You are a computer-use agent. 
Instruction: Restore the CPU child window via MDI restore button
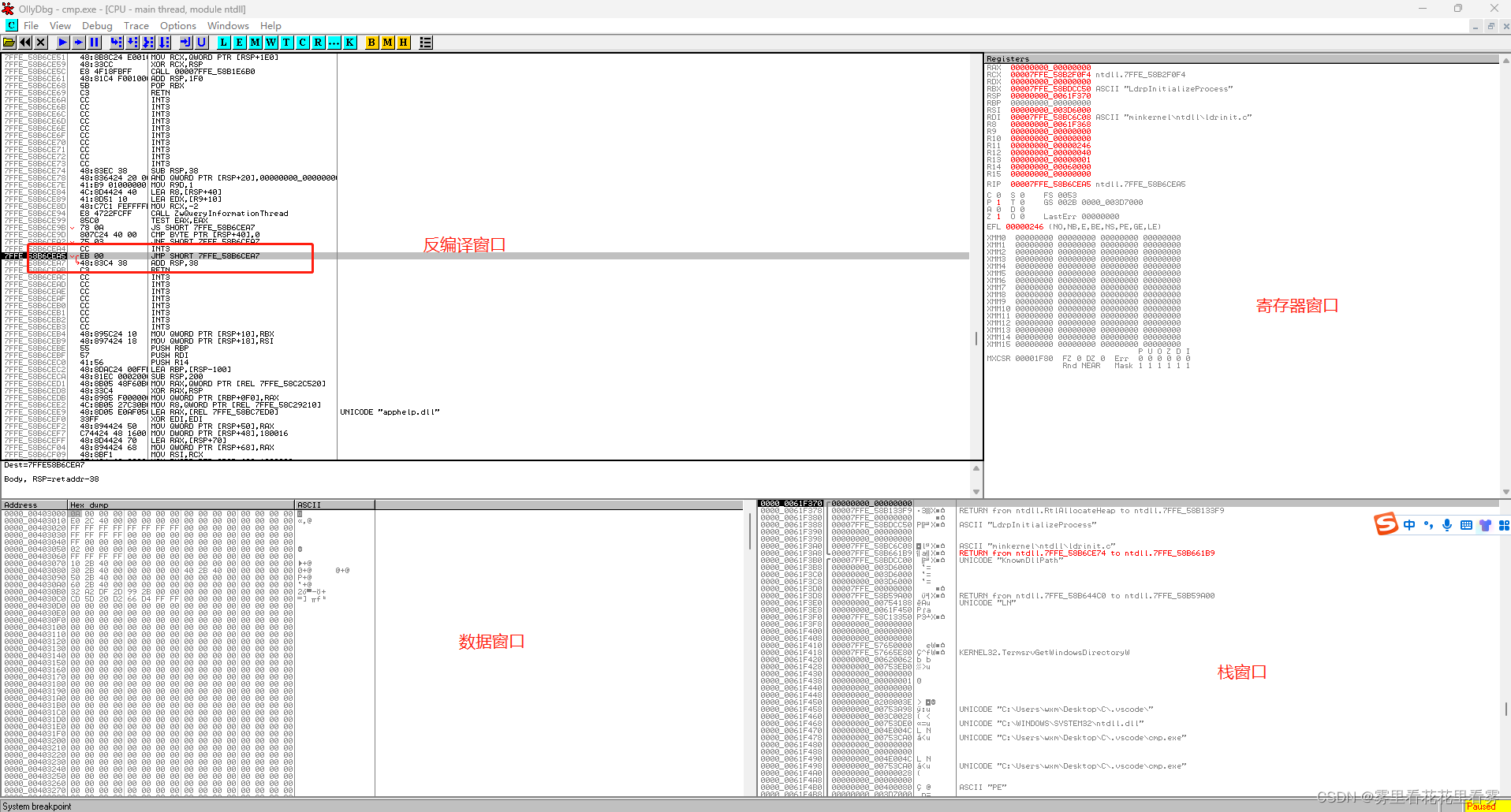[1490, 26]
